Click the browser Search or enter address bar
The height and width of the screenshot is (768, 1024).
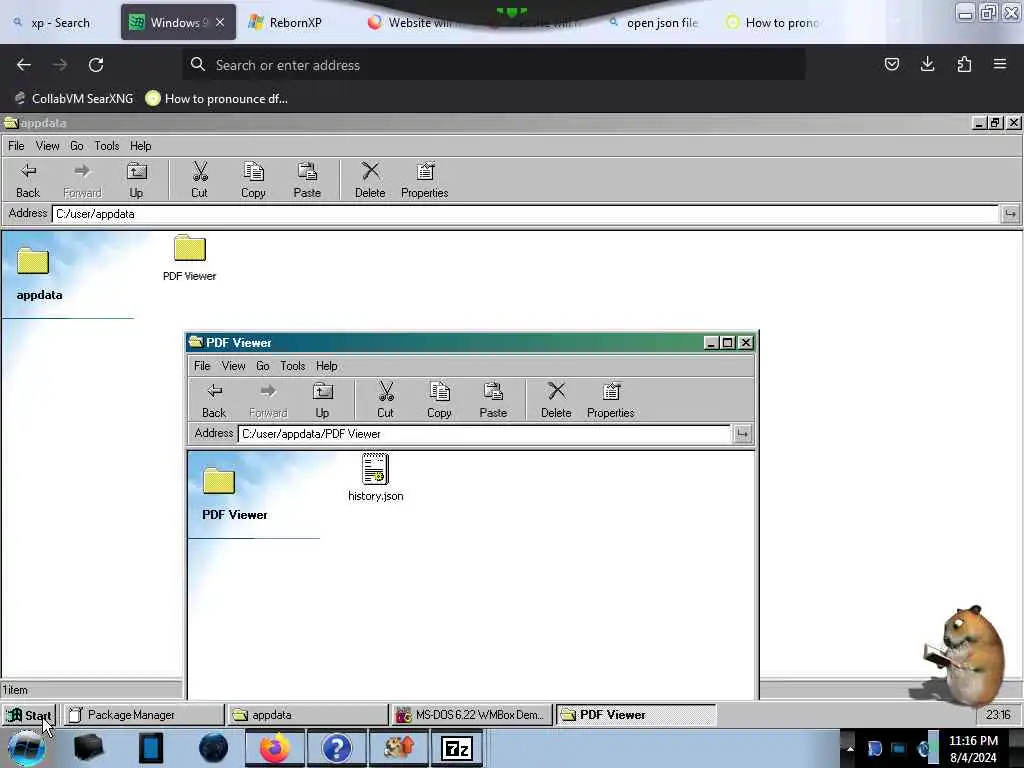point(494,65)
